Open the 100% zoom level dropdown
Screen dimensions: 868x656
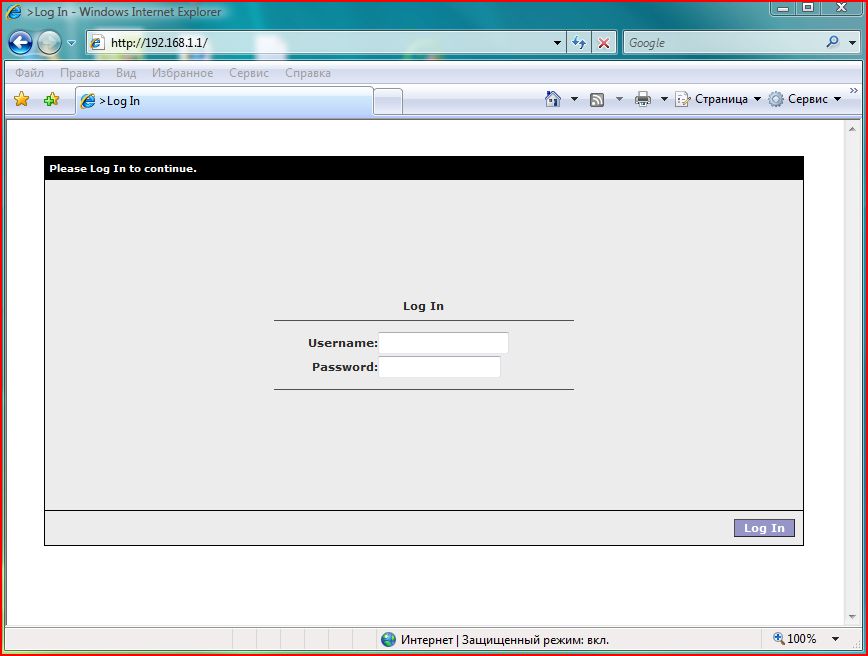[x=835, y=639]
